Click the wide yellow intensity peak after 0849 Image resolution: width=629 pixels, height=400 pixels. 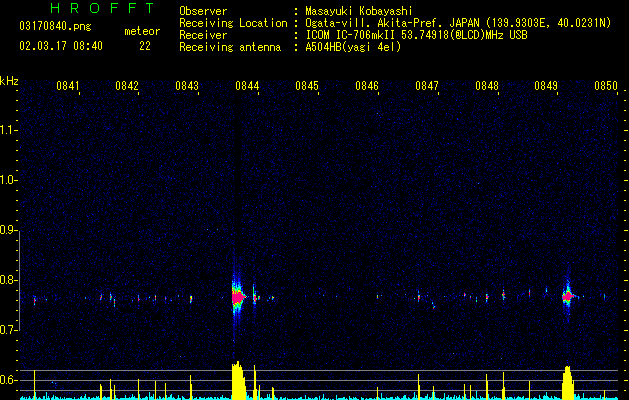[568, 383]
